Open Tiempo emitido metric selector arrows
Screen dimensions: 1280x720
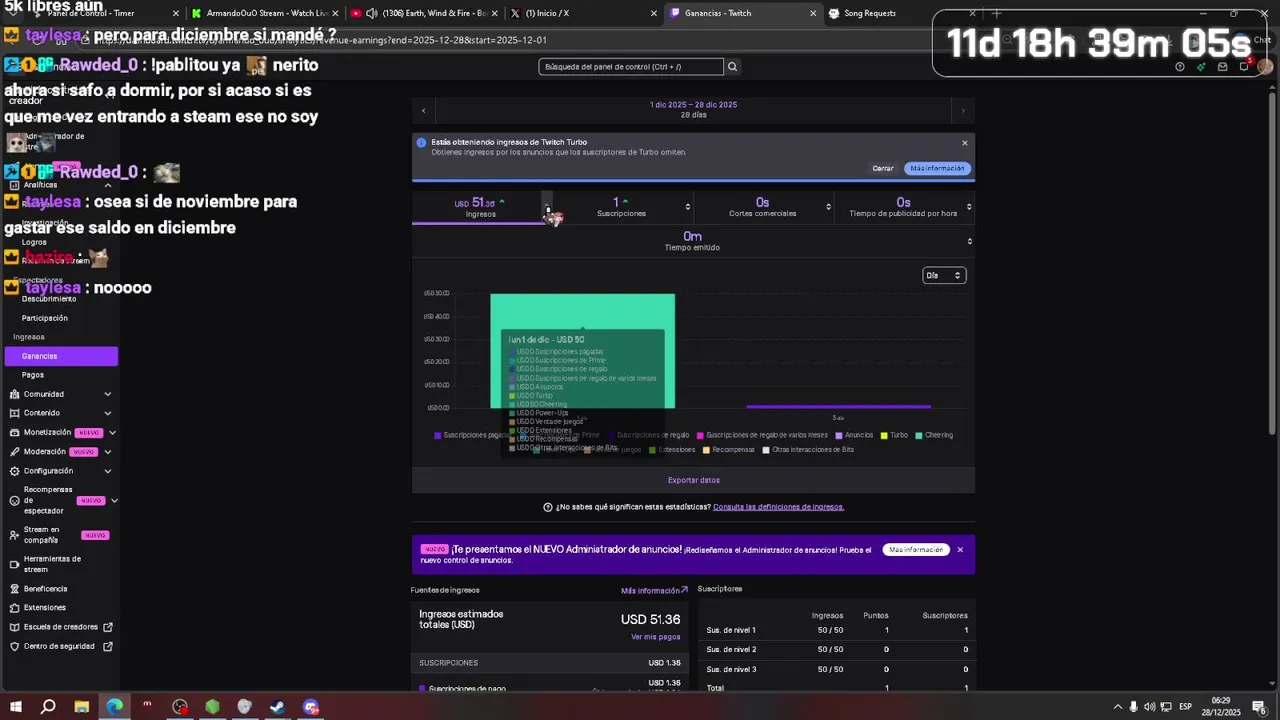(969, 241)
